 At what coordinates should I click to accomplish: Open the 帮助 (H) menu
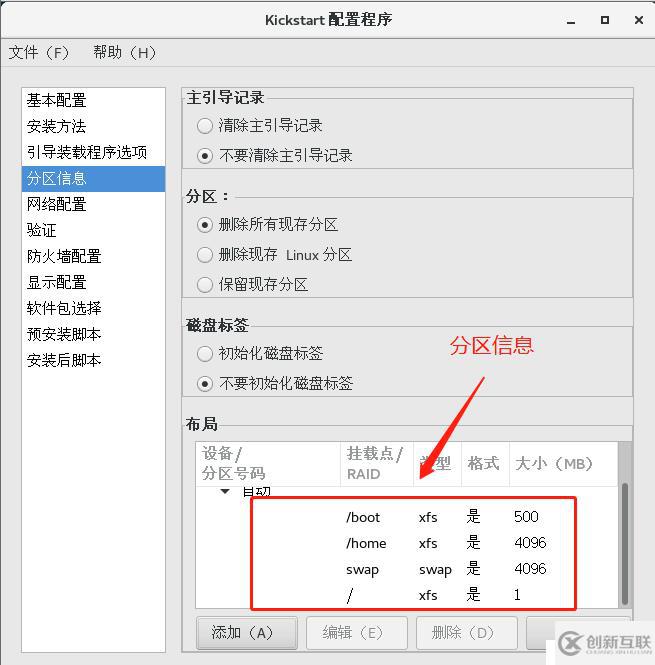[125, 53]
